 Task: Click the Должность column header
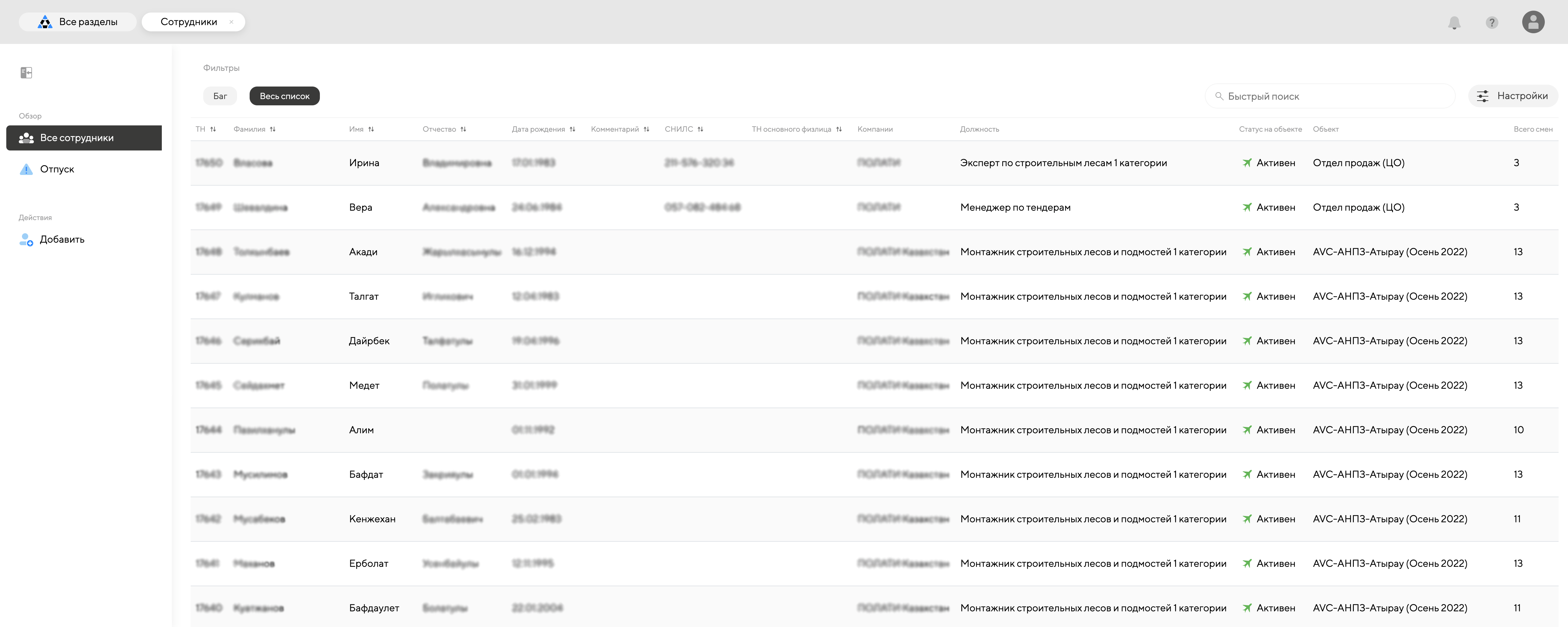(x=979, y=129)
